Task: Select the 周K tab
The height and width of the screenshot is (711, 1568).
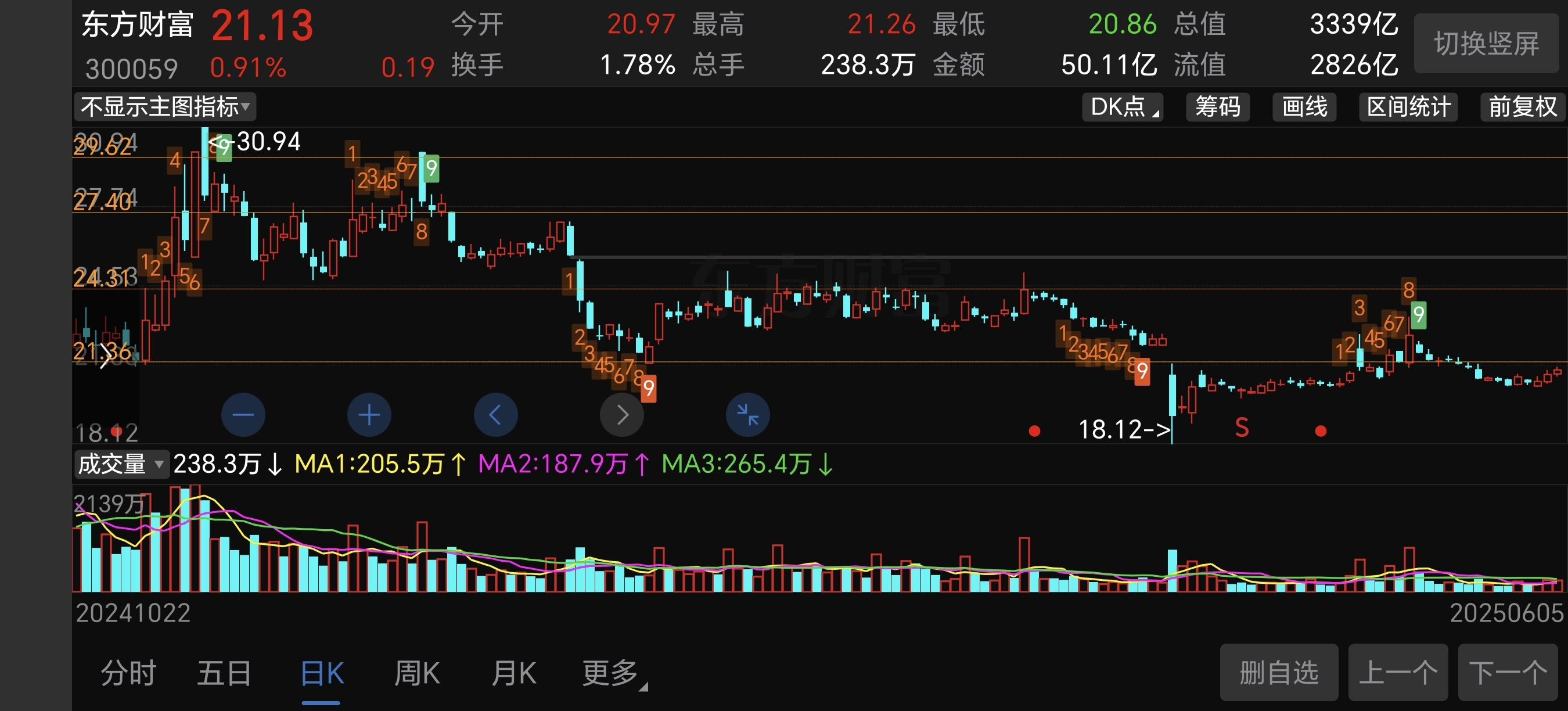Action: tap(417, 673)
